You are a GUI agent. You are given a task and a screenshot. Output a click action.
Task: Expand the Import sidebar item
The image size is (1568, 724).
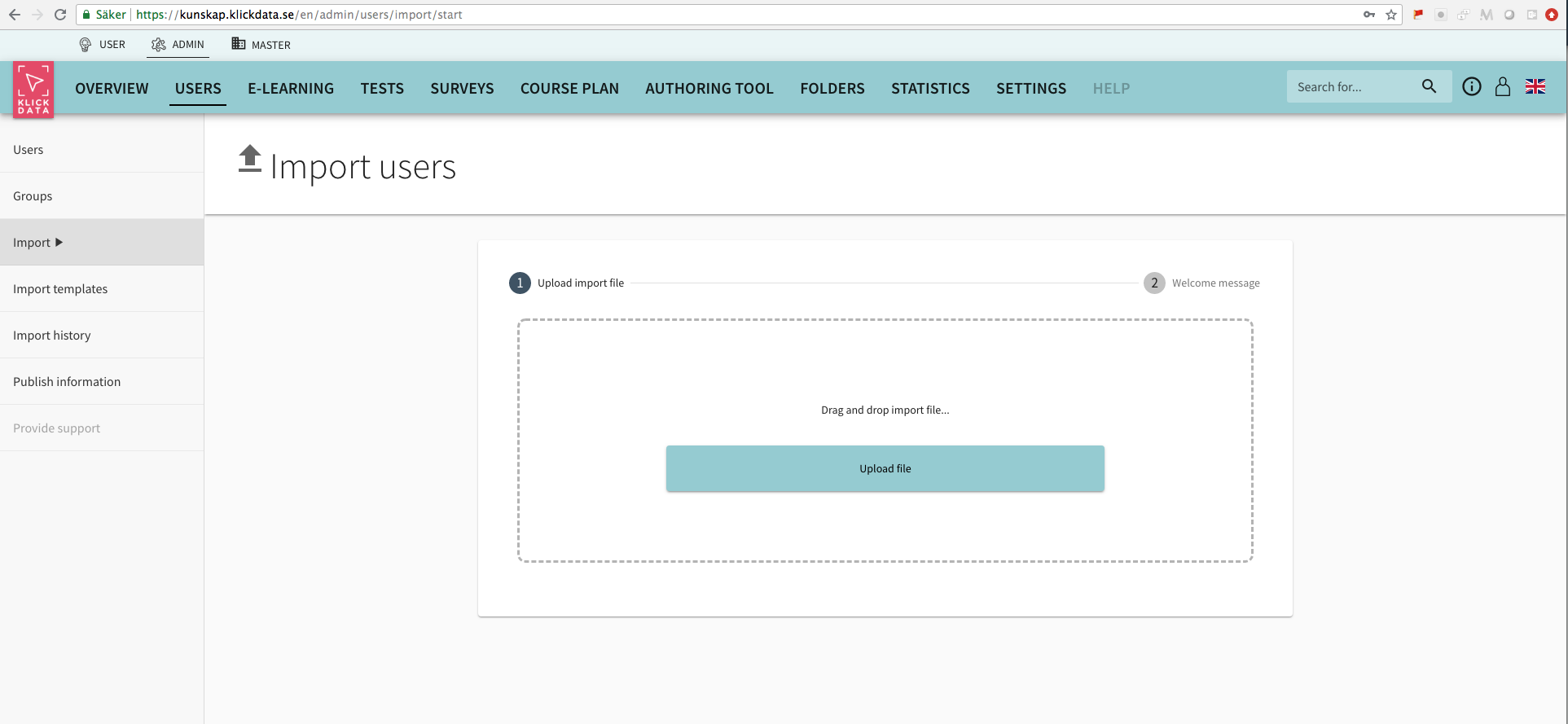click(x=38, y=243)
